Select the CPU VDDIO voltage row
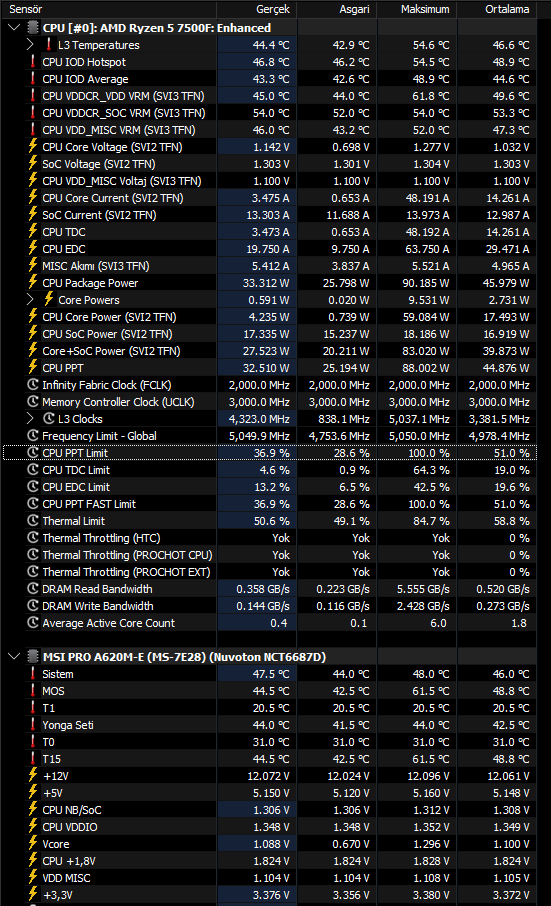Image resolution: width=551 pixels, height=906 pixels. (269, 827)
